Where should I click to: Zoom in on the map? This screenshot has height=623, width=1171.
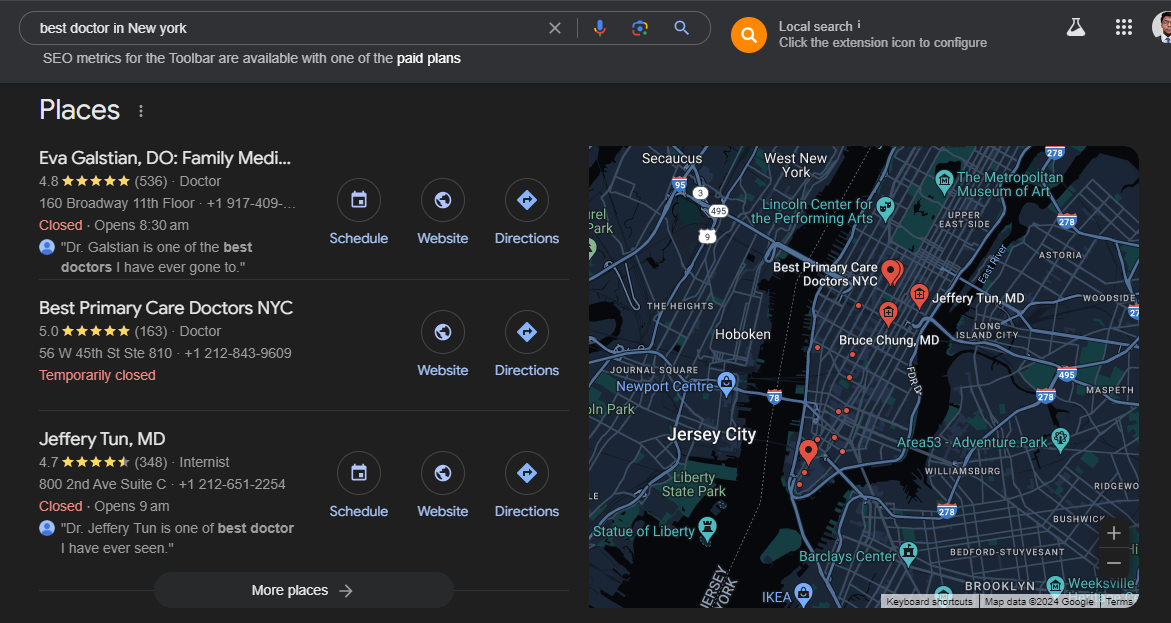[x=1113, y=533]
